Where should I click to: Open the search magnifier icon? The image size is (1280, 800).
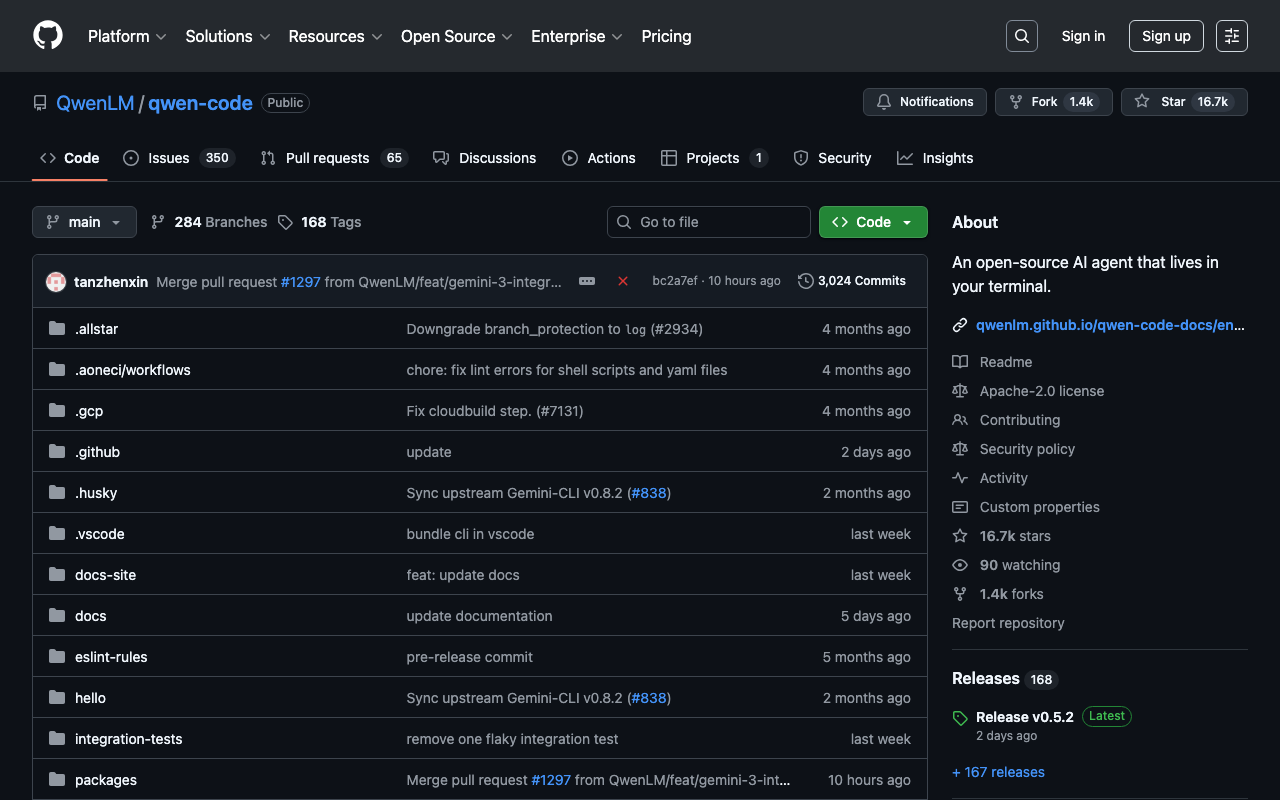(1021, 36)
